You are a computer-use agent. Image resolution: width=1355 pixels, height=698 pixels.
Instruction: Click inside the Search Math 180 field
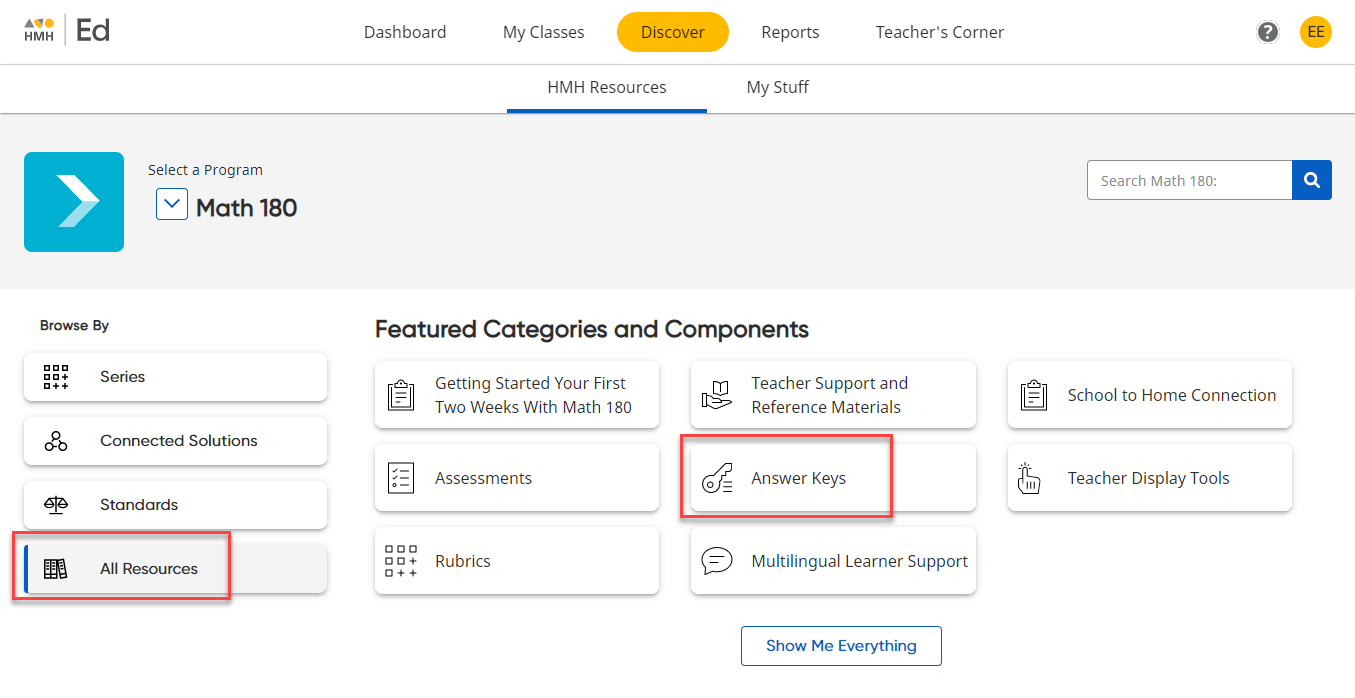(x=1180, y=180)
